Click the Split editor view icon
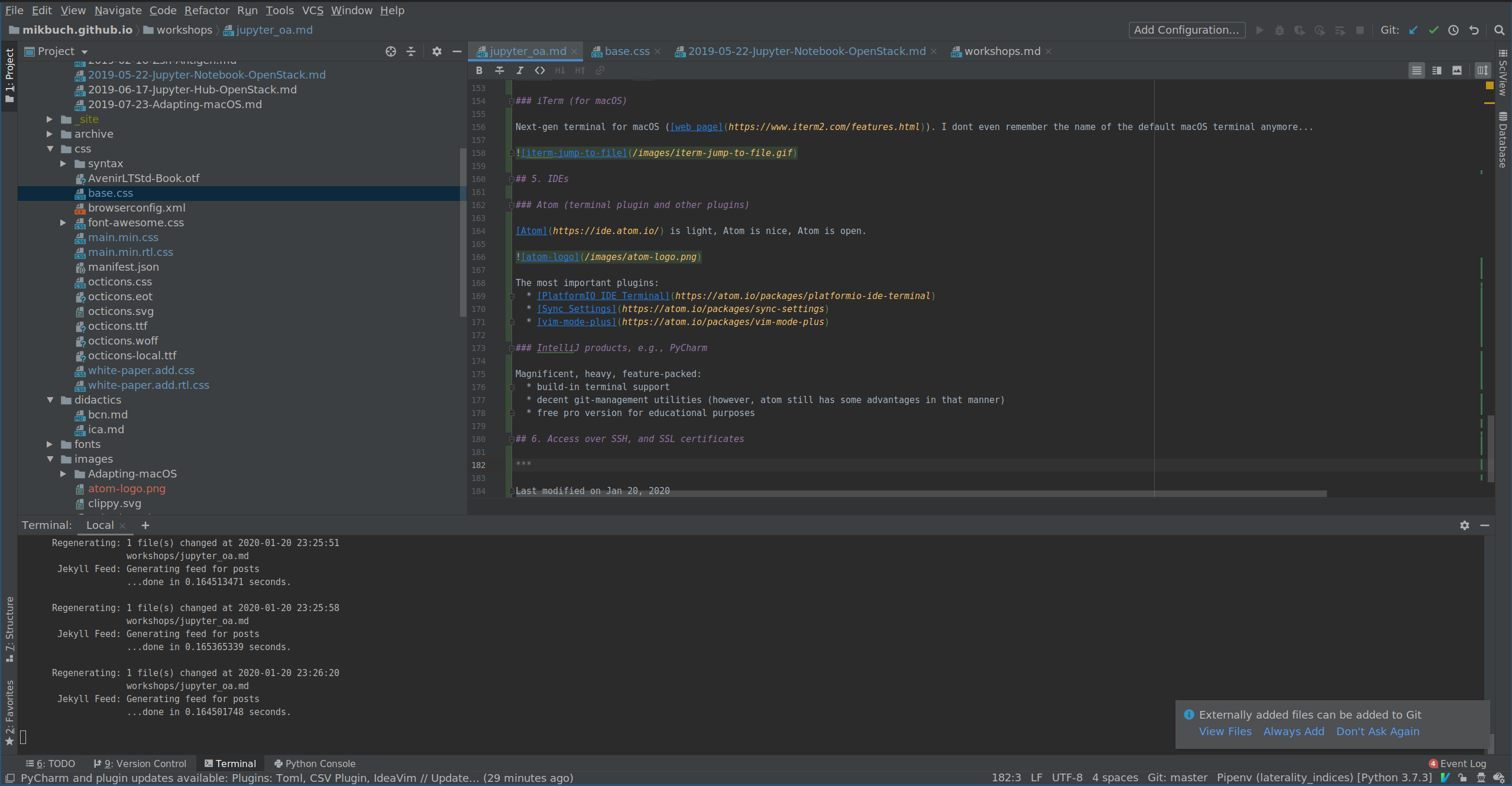This screenshot has height=786, width=1512. [1436, 70]
